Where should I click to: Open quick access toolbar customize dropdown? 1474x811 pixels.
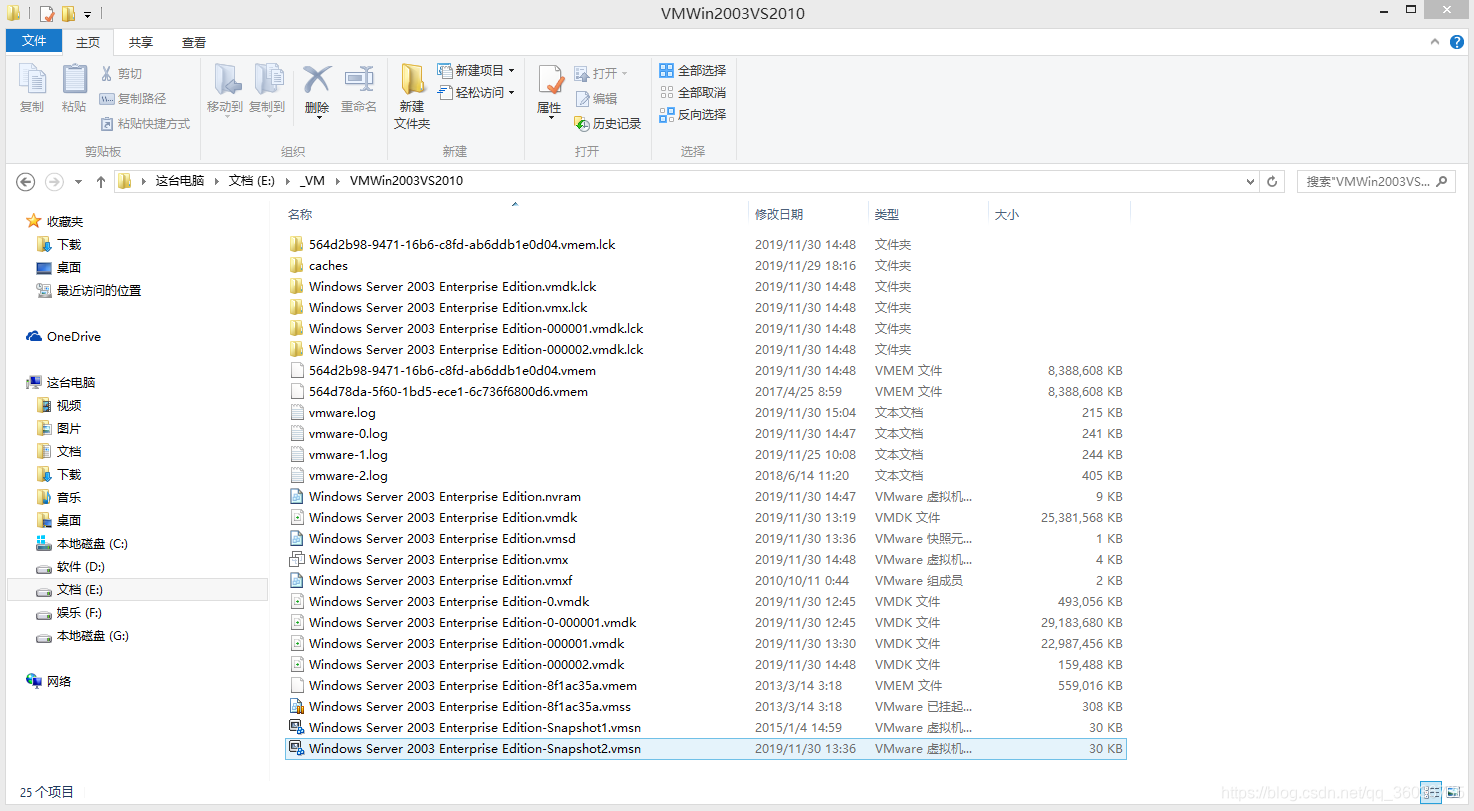click(x=87, y=14)
